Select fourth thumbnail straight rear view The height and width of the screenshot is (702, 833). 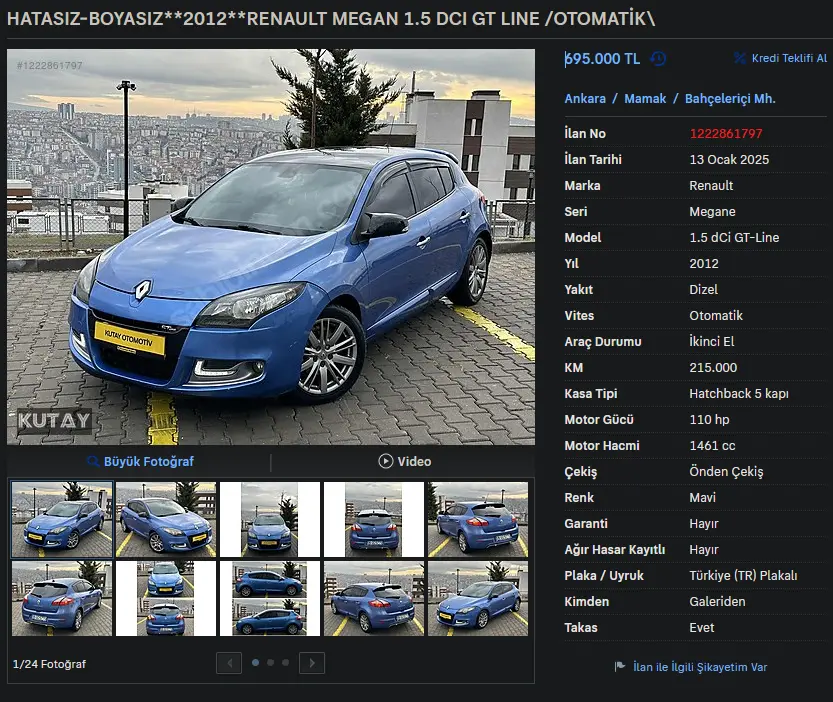tap(374, 519)
